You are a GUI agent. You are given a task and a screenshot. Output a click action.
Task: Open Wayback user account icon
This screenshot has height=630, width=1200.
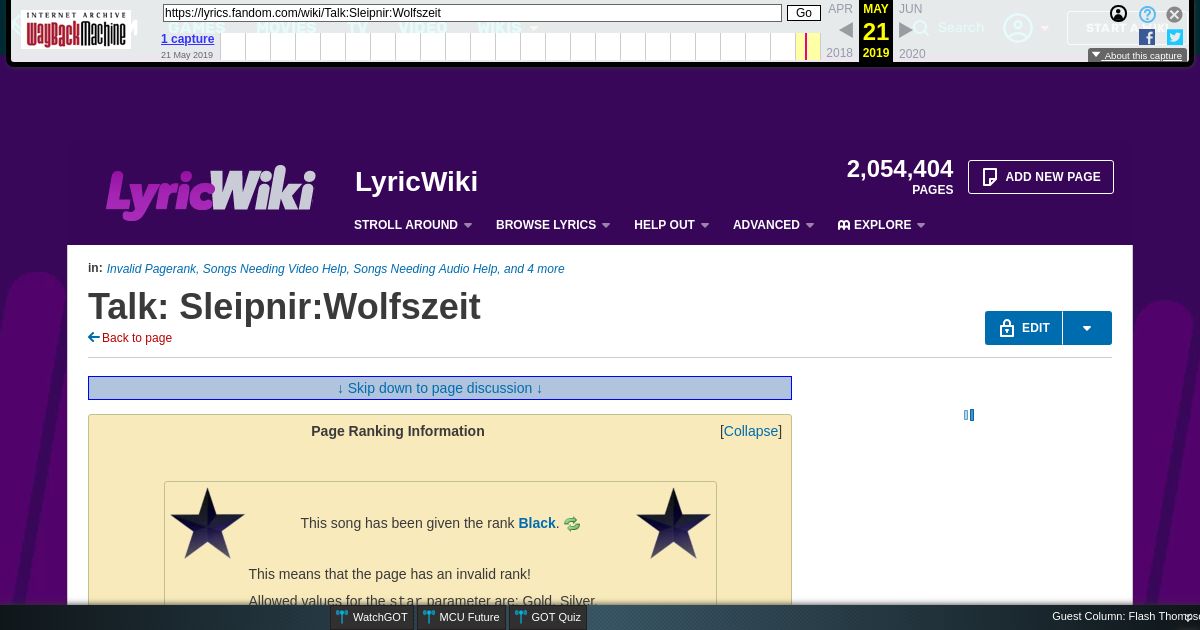tap(1119, 14)
